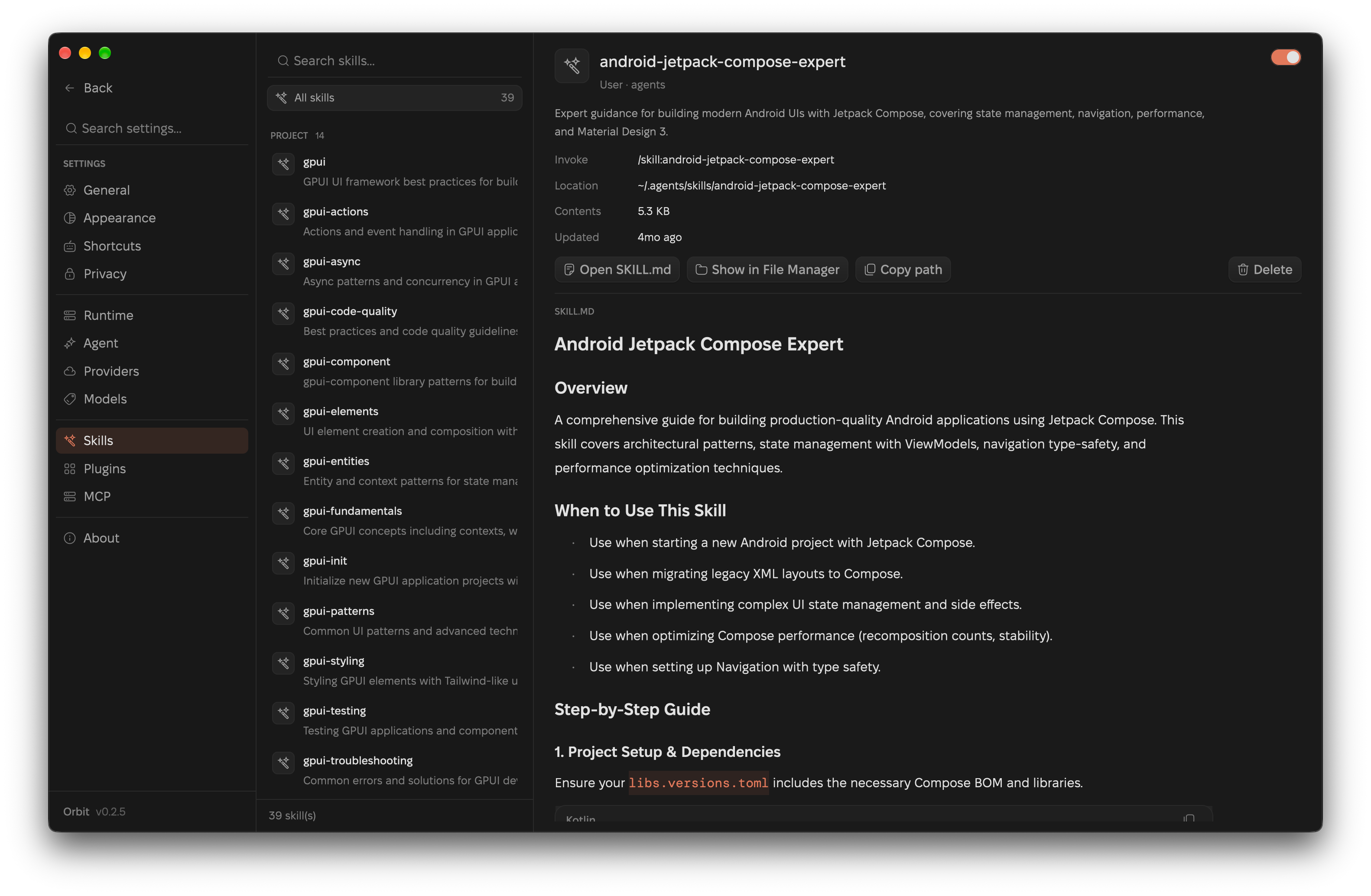1371x896 pixels.
Task: Open MCP server icon
Action: 70,496
